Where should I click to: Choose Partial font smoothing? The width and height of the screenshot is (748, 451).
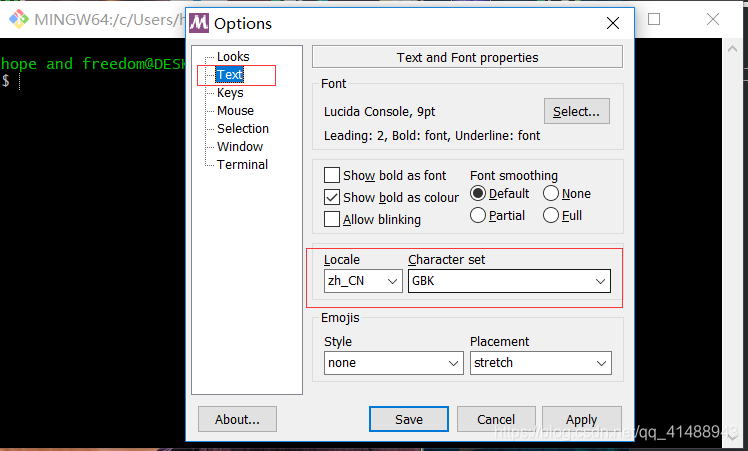tap(478, 215)
